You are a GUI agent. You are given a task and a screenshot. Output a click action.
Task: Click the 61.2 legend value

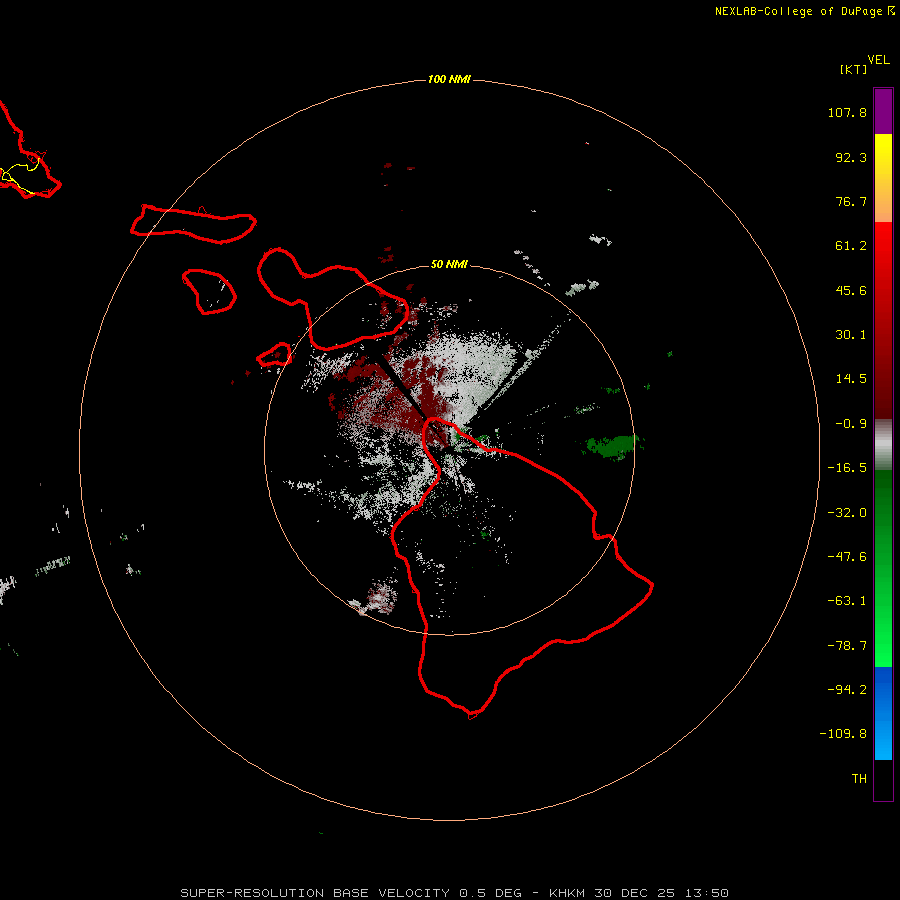point(851,246)
